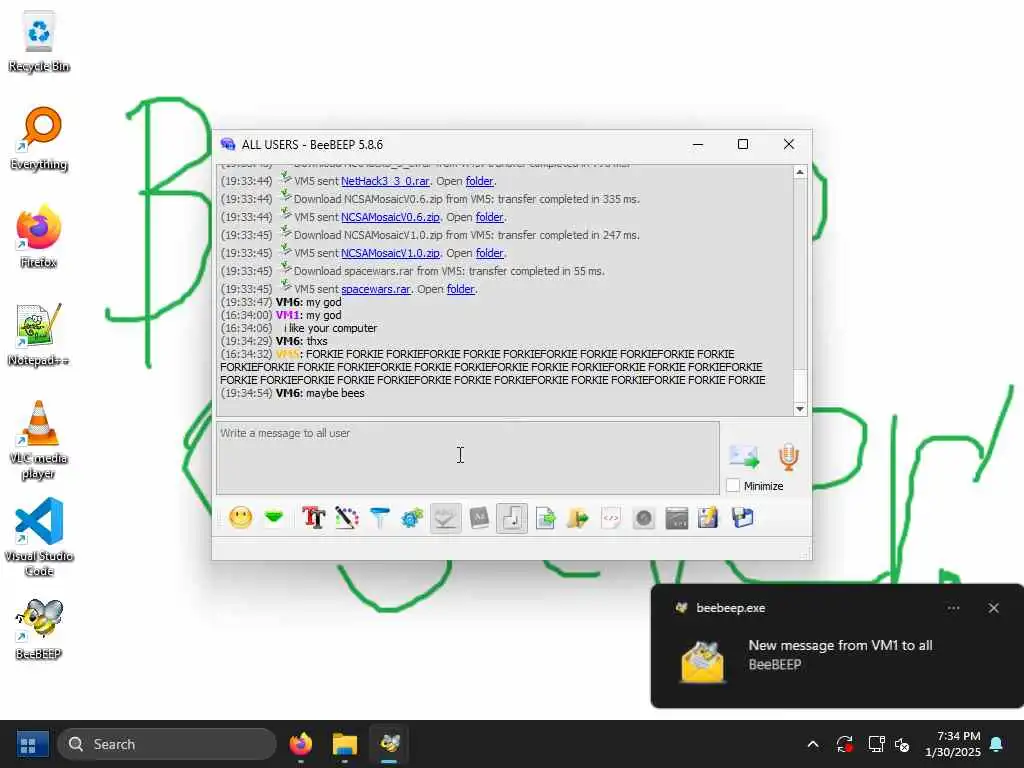The image size is (1024, 768).
Task: Click the taskbar Search box
Action: coord(167,744)
